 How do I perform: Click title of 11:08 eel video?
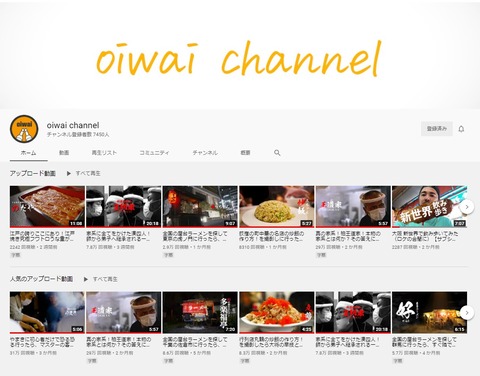43,236
